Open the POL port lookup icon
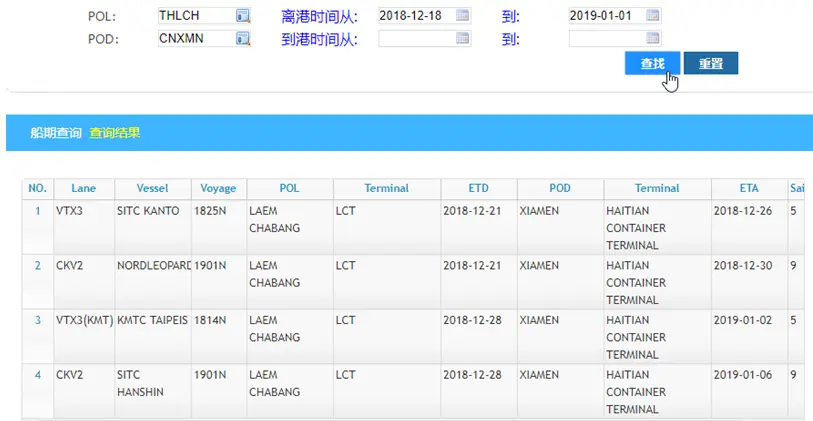813x421 pixels. 243,16
